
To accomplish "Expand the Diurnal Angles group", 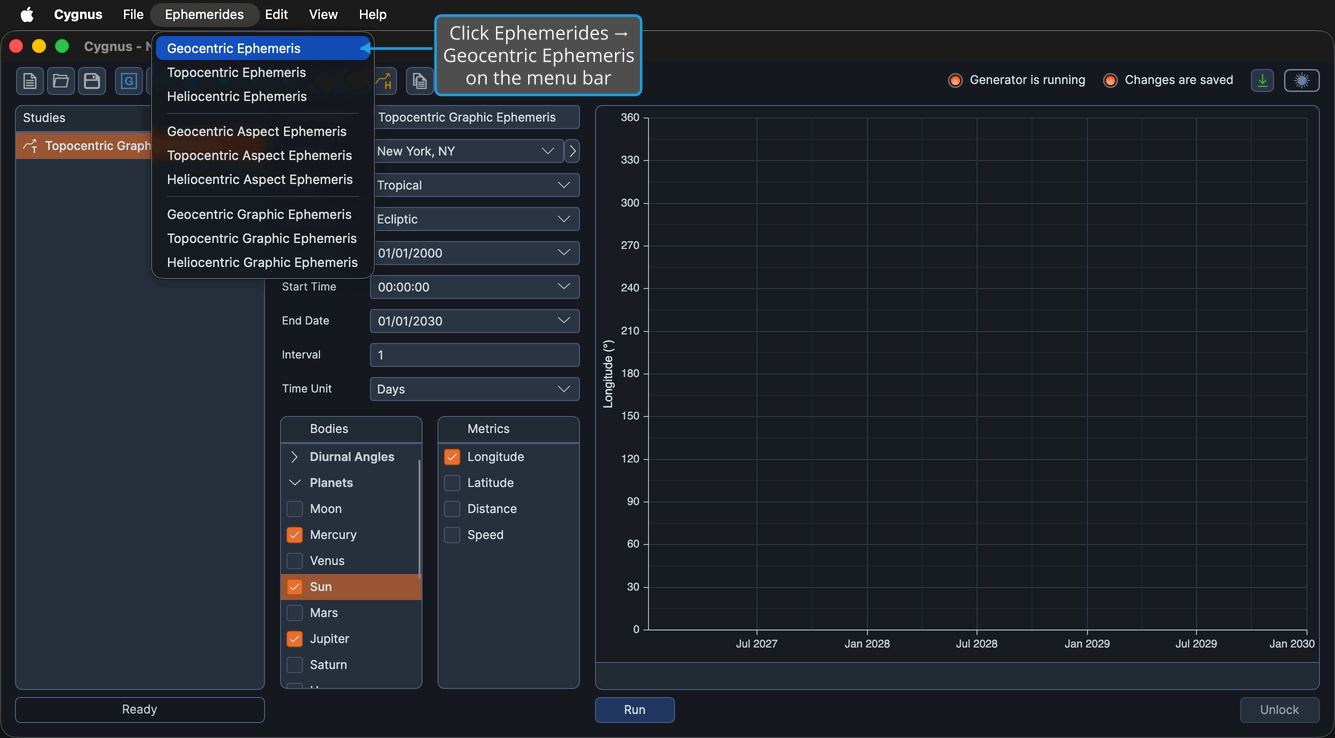I will (295, 457).
